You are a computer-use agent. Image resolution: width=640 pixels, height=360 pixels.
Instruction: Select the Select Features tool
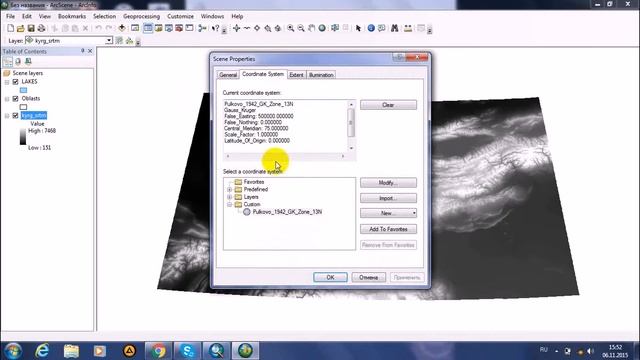[335, 28]
